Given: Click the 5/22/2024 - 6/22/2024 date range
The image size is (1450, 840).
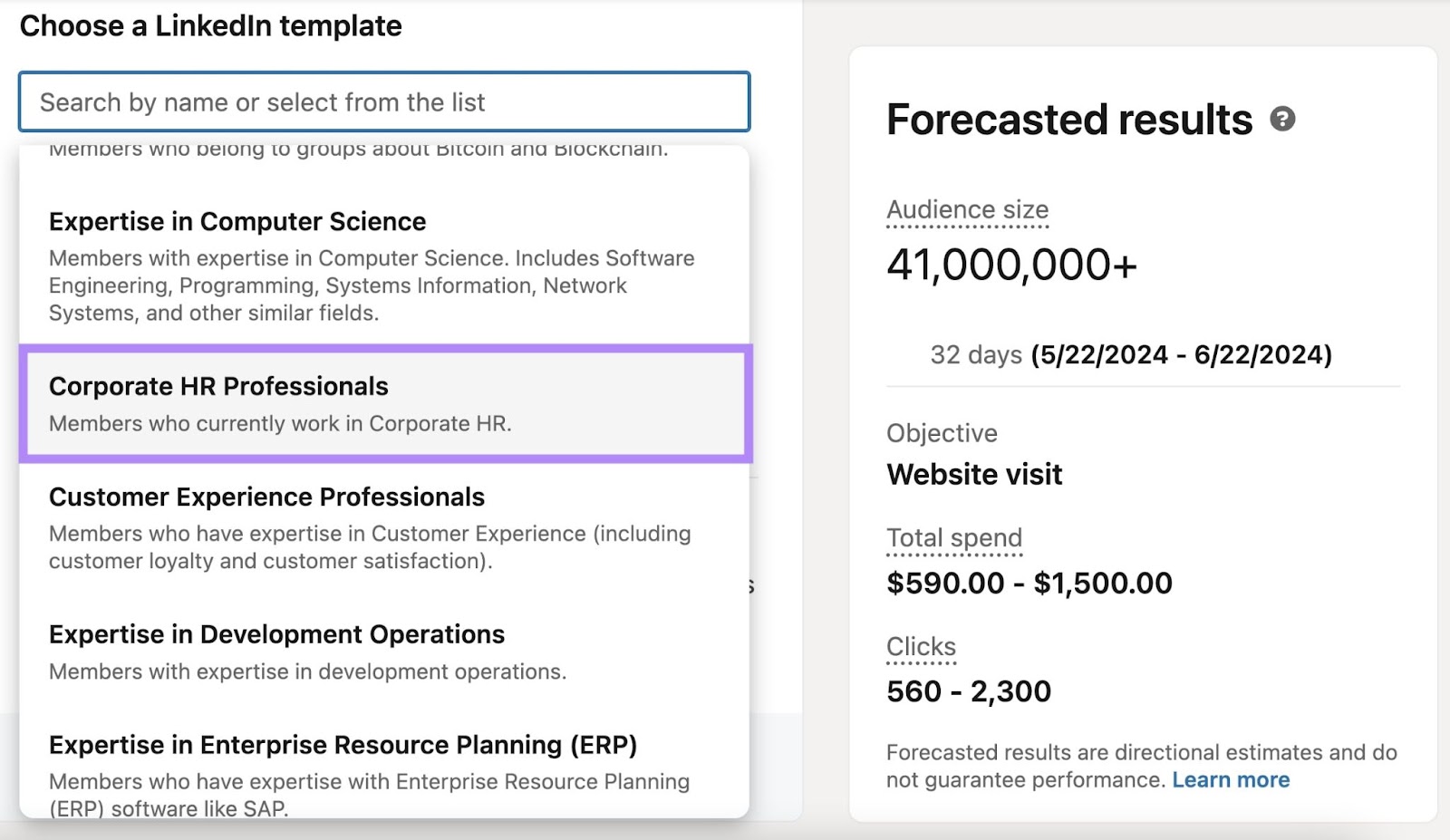Looking at the screenshot, I should click(x=1180, y=354).
